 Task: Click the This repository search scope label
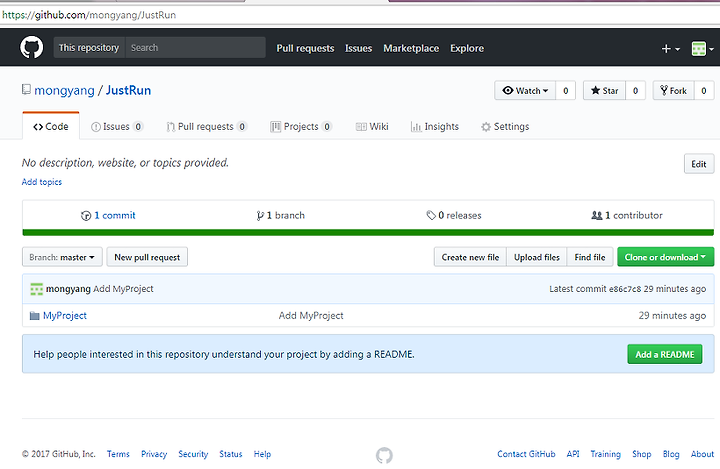(89, 48)
